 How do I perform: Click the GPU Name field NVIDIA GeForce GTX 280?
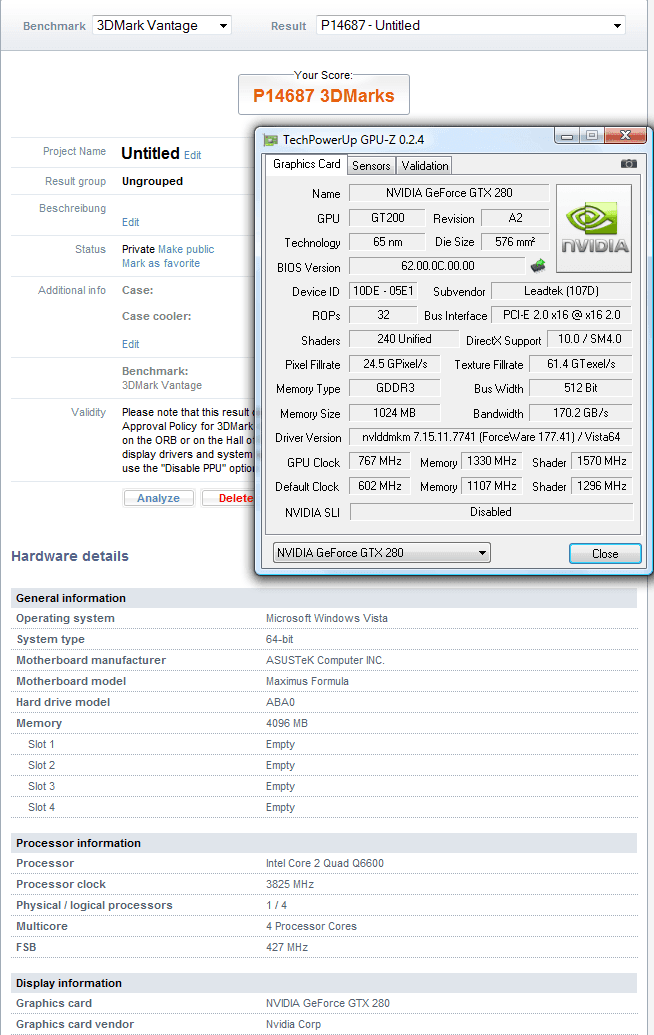coord(449,193)
